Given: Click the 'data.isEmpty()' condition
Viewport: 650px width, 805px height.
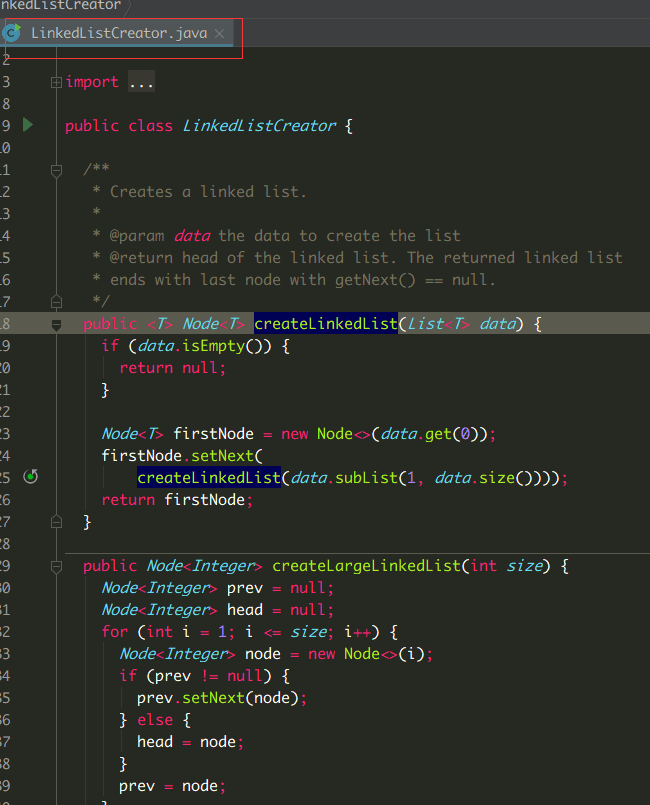Looking at the screenshot, I should click(x=204, y=346).
